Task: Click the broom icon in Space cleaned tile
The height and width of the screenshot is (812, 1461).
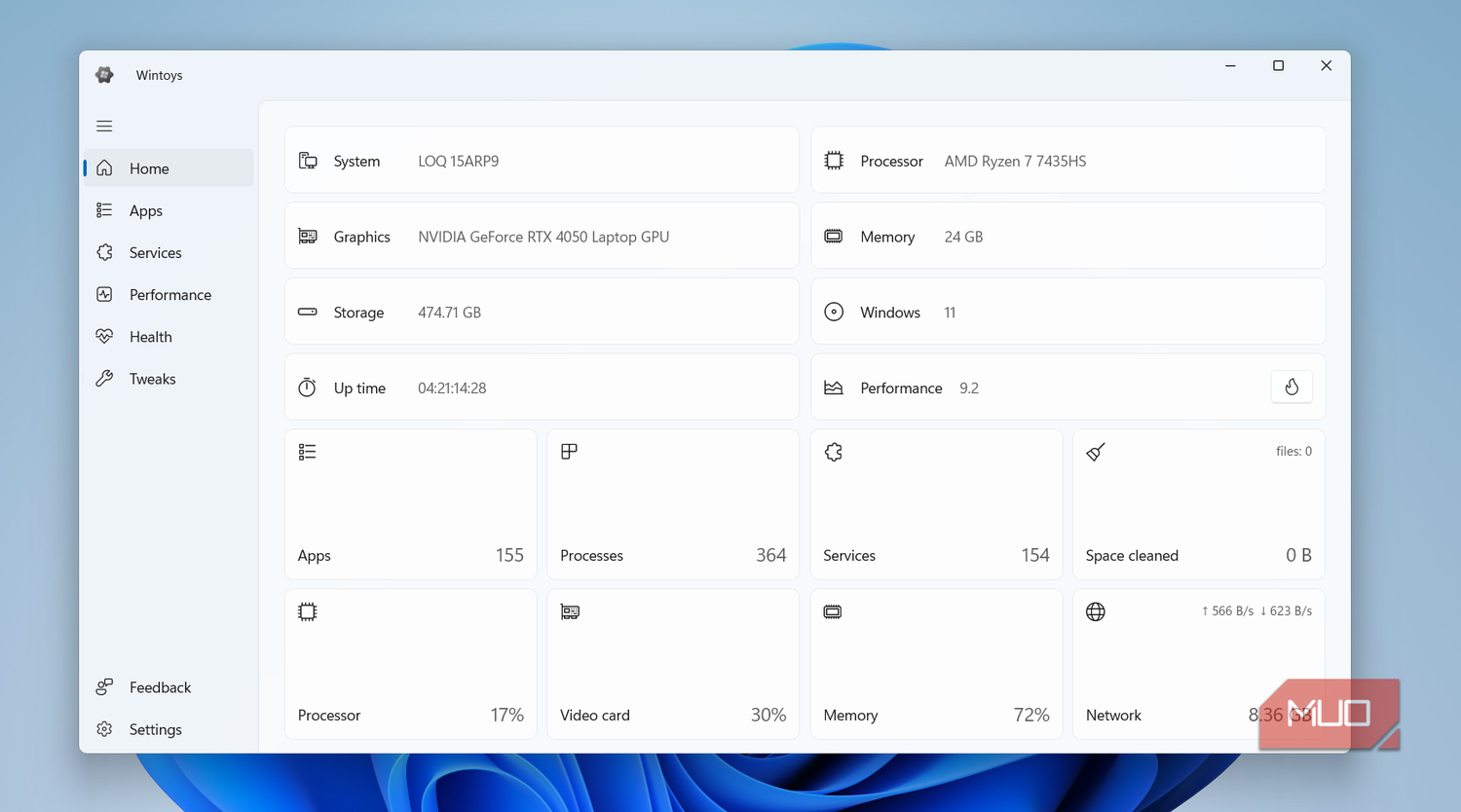Action: (1096, 452)
